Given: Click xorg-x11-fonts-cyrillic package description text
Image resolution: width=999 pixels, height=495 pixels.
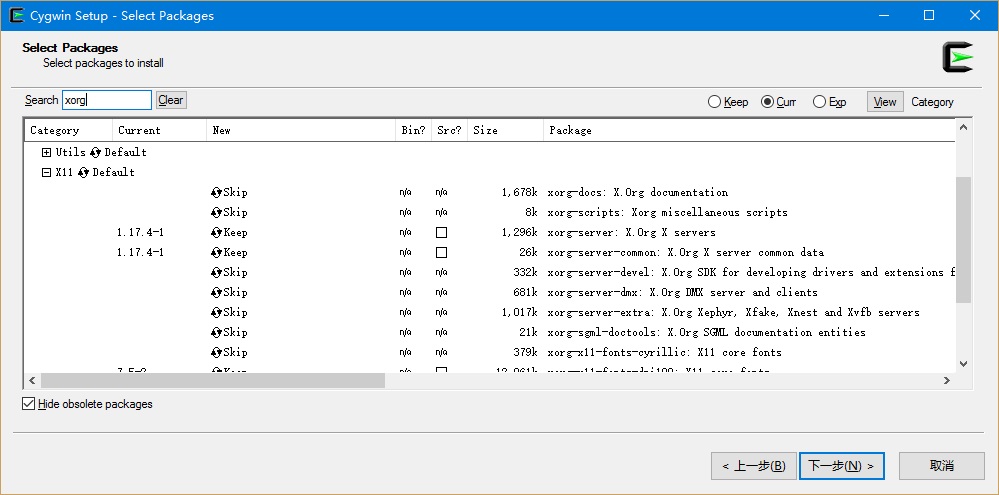Looking at the screenshot, I should pos(665,352).
